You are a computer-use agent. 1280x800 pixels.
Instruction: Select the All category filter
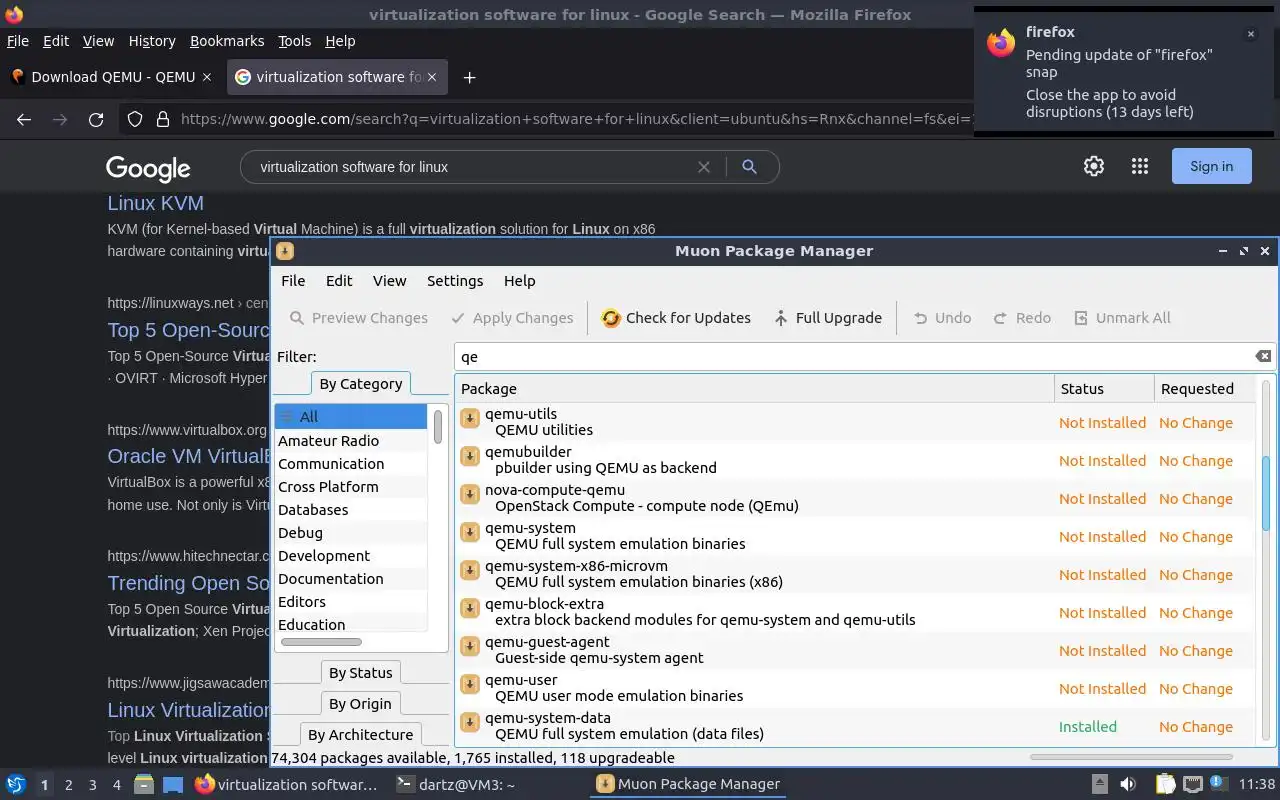click(x=351, y=417)
